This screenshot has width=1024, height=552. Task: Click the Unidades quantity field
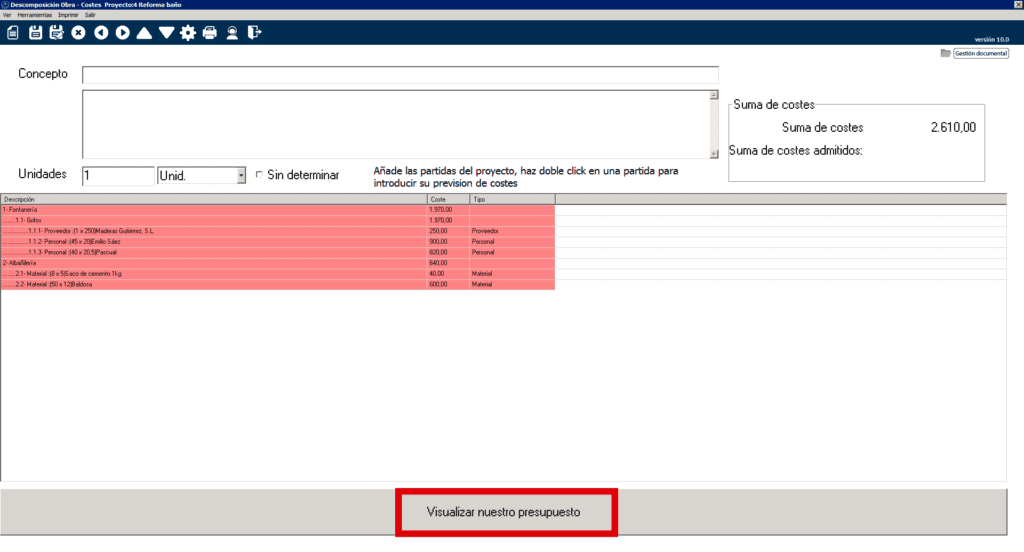coord(118,176)
